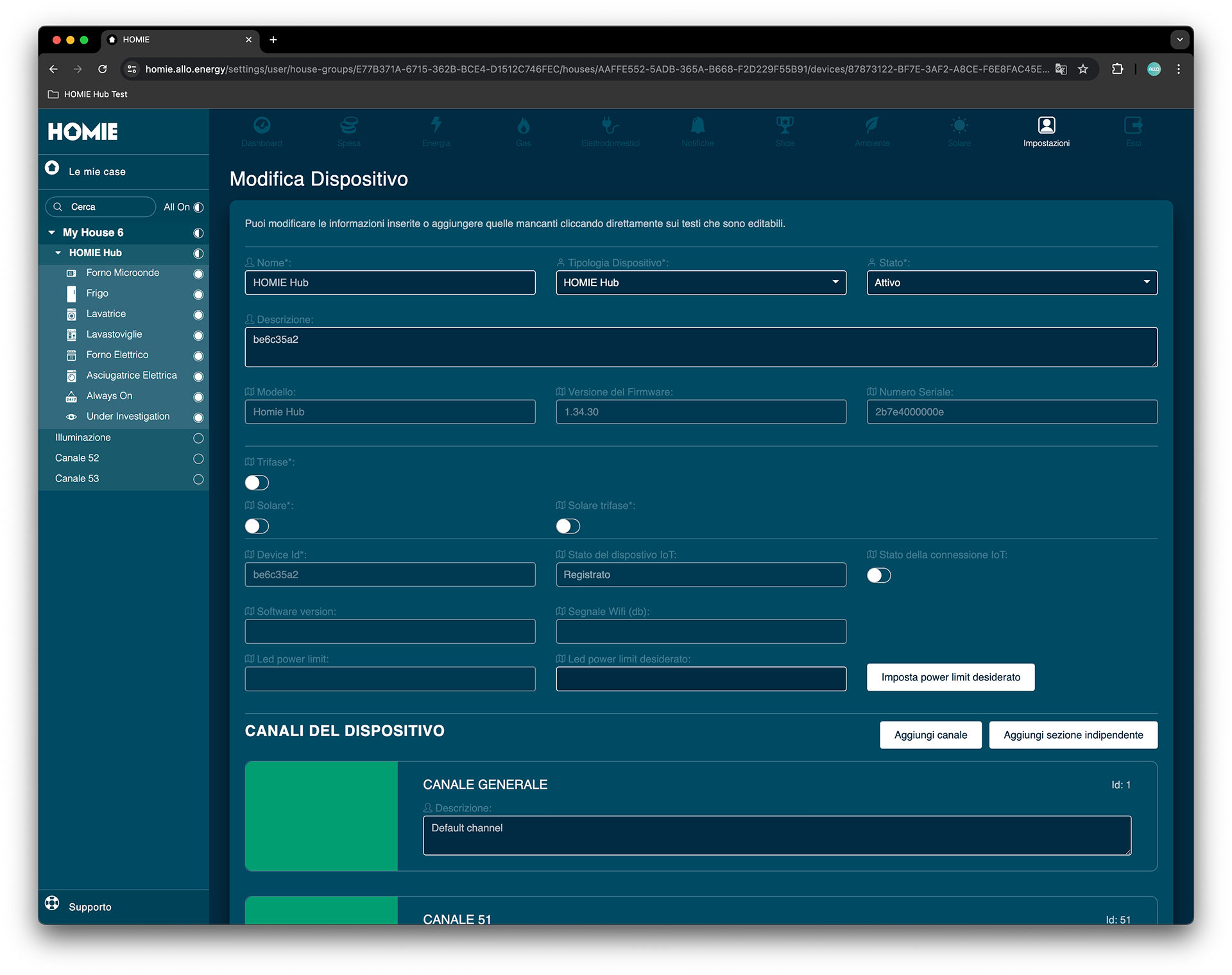Open the Gas flame icon

coord(524,125)
